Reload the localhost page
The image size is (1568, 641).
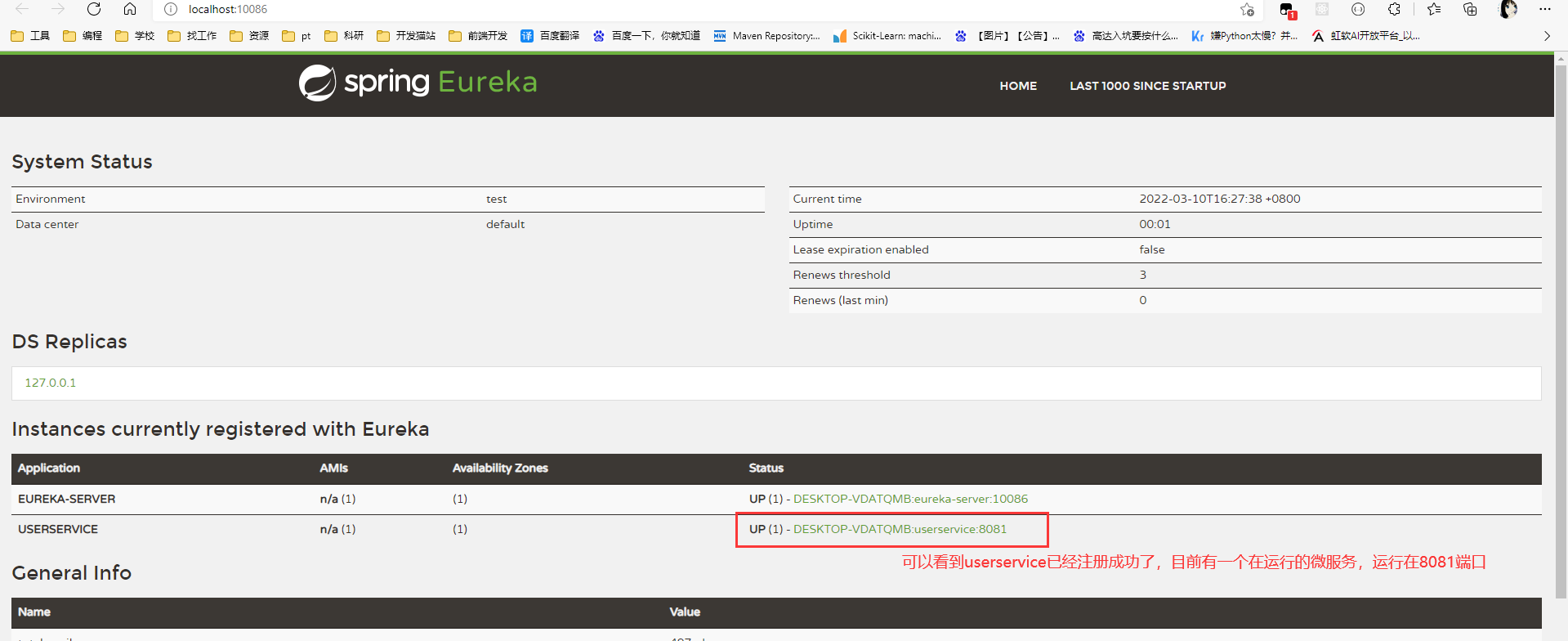[x=94, y=9]
